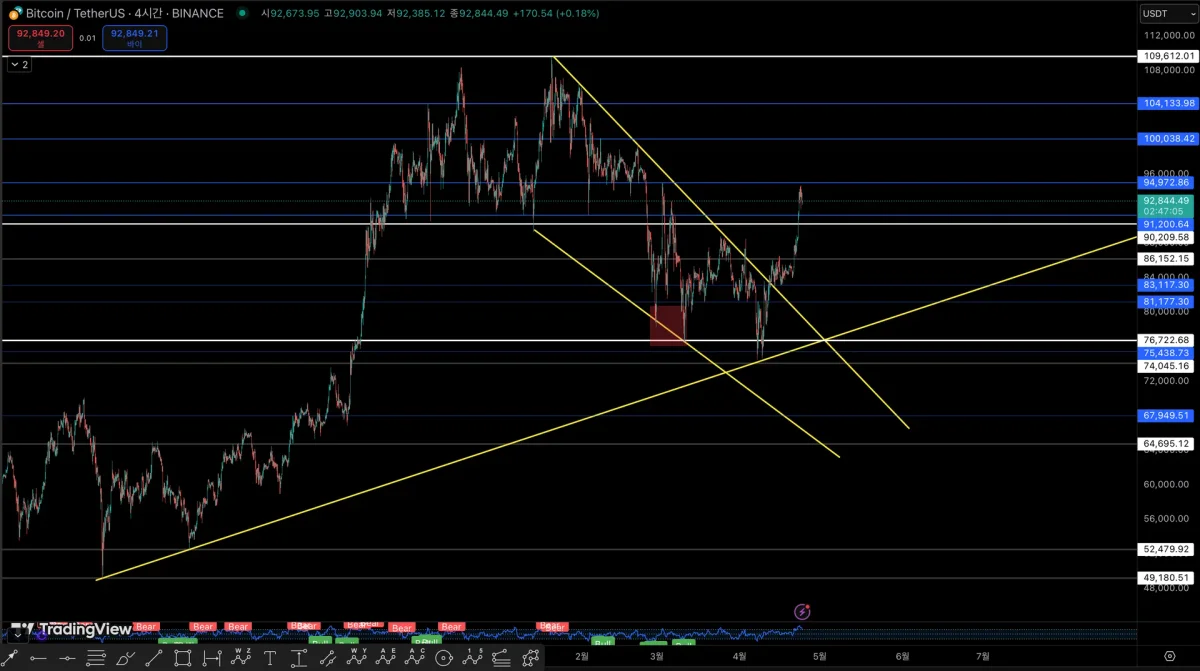Image resolution: width=1200 pixels, height=671 pixels.
Task: Select the horizontal line tool
Action: (67, 658)
